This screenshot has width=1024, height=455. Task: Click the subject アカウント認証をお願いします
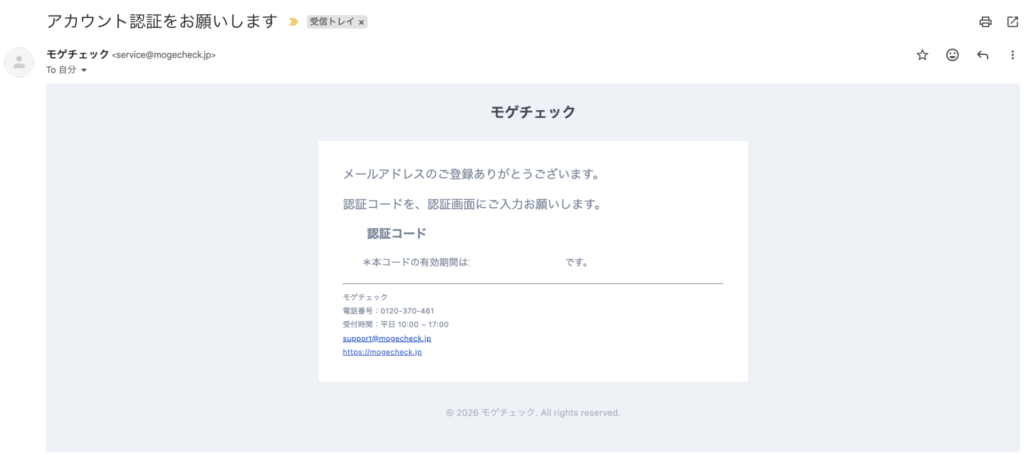161,21
